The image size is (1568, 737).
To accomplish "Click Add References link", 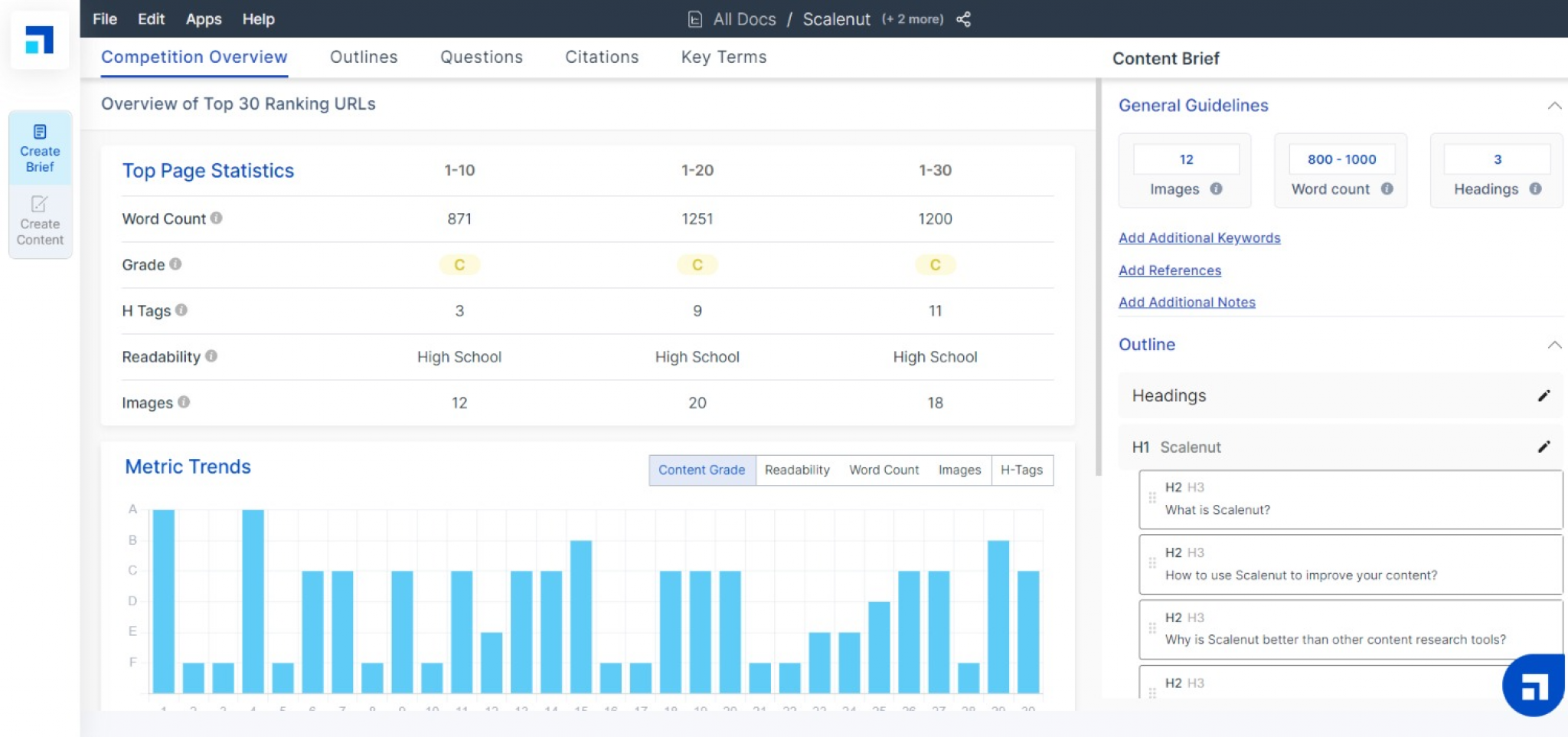I will (1170, 270).
